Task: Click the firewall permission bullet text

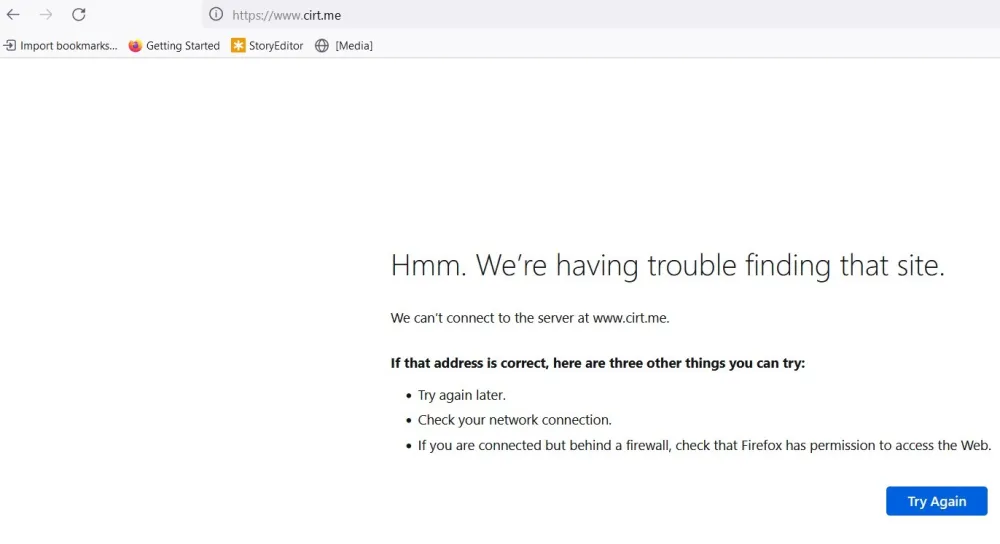Action: (x=704, y=445)
